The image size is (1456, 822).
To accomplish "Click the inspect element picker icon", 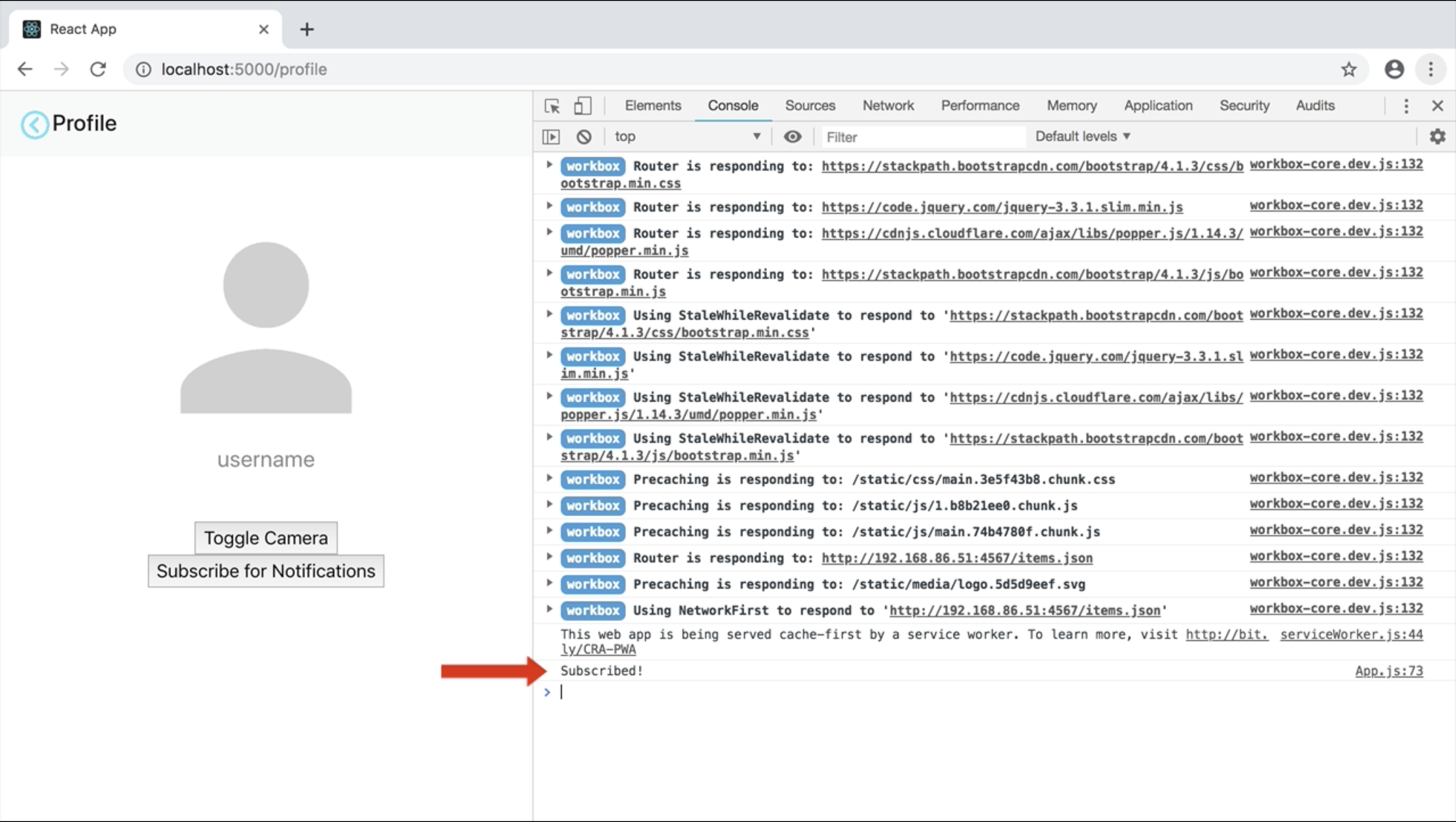I will tap(552, 106).
